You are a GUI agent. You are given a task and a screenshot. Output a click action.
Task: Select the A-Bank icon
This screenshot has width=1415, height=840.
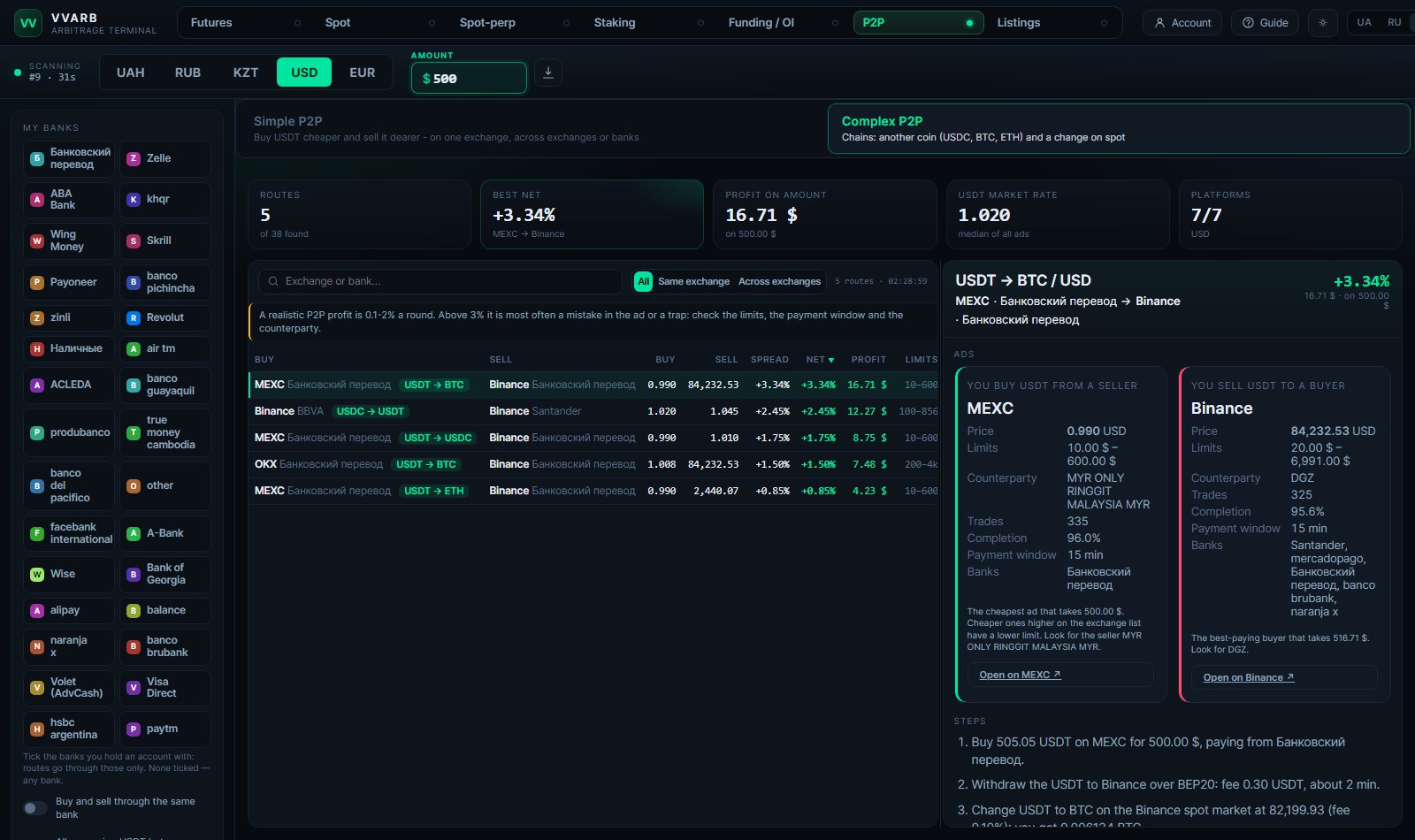[134, 534]
